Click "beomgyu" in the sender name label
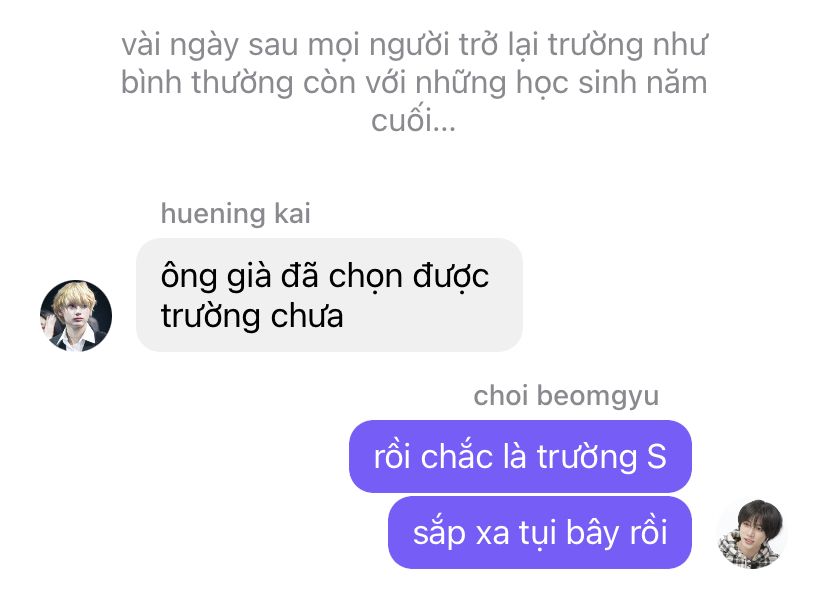The height and width of the screenshot is (591, 828). click(x=598, y=397)
